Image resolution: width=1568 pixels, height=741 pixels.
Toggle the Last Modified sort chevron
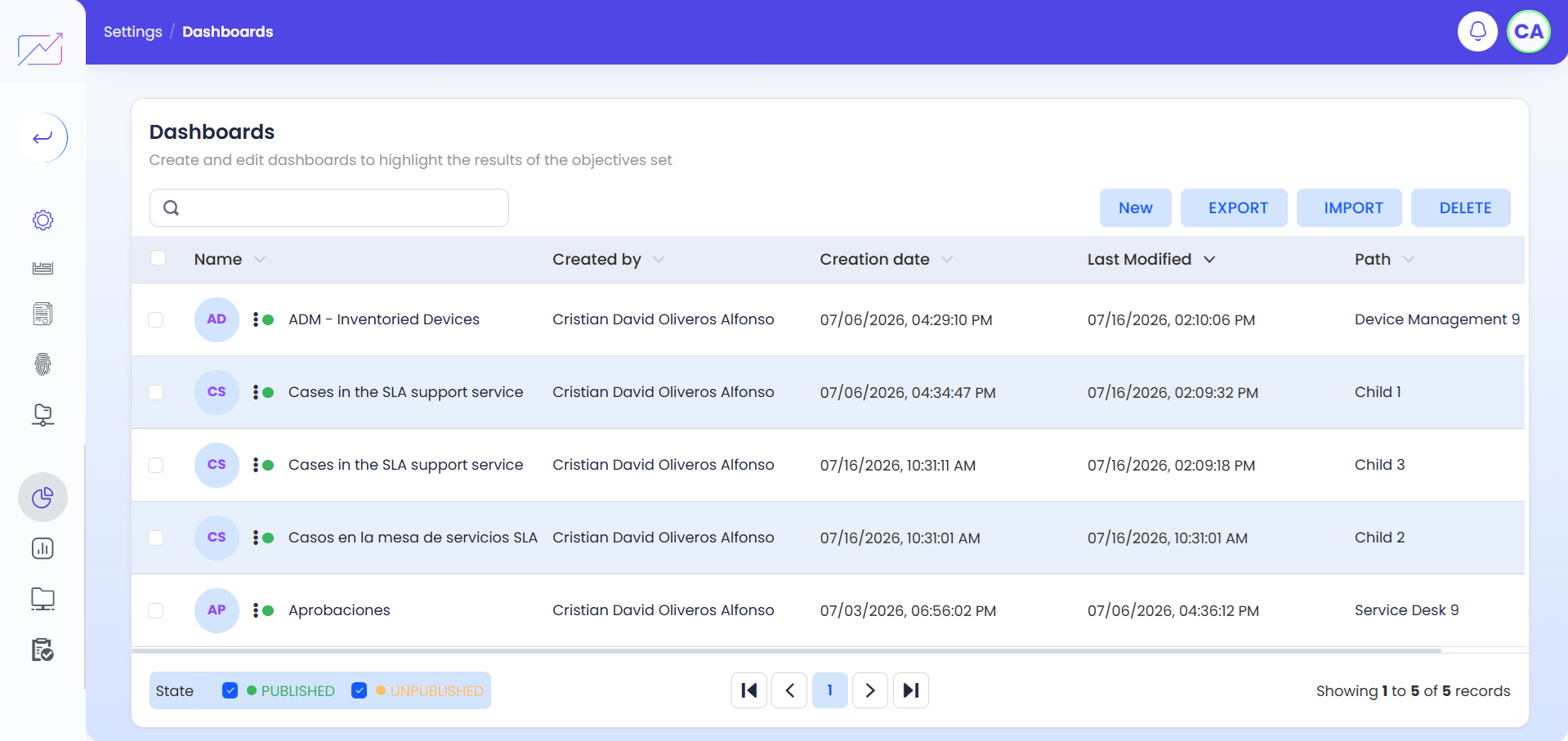(1209, 259)
